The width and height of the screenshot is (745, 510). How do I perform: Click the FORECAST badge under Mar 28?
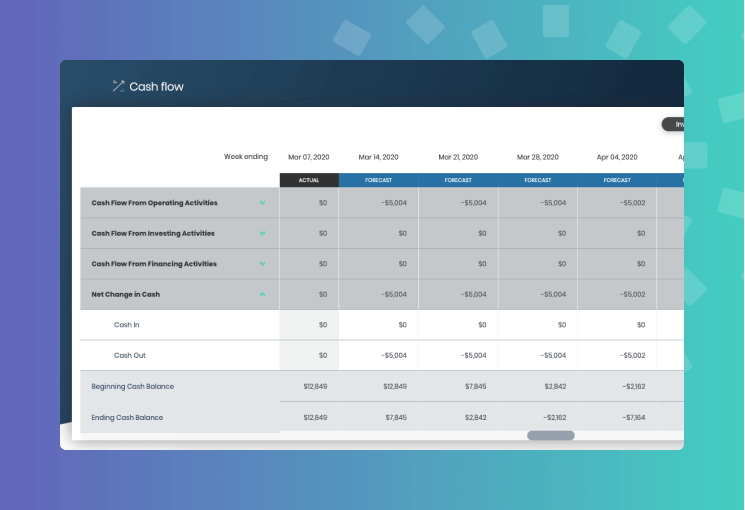point(538,180)
